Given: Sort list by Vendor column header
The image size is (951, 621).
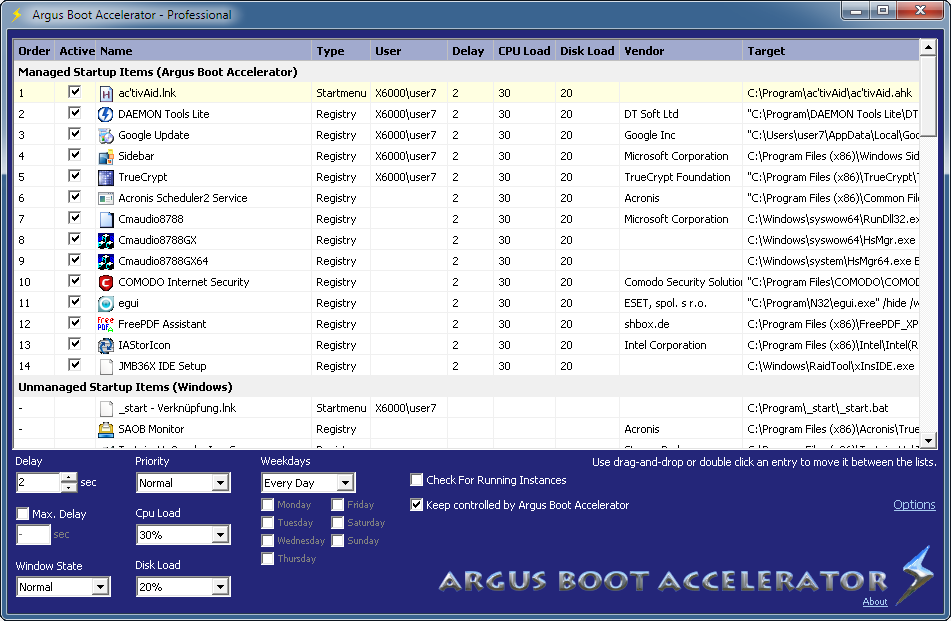Looking at the screenshot, I should point(680,52).
